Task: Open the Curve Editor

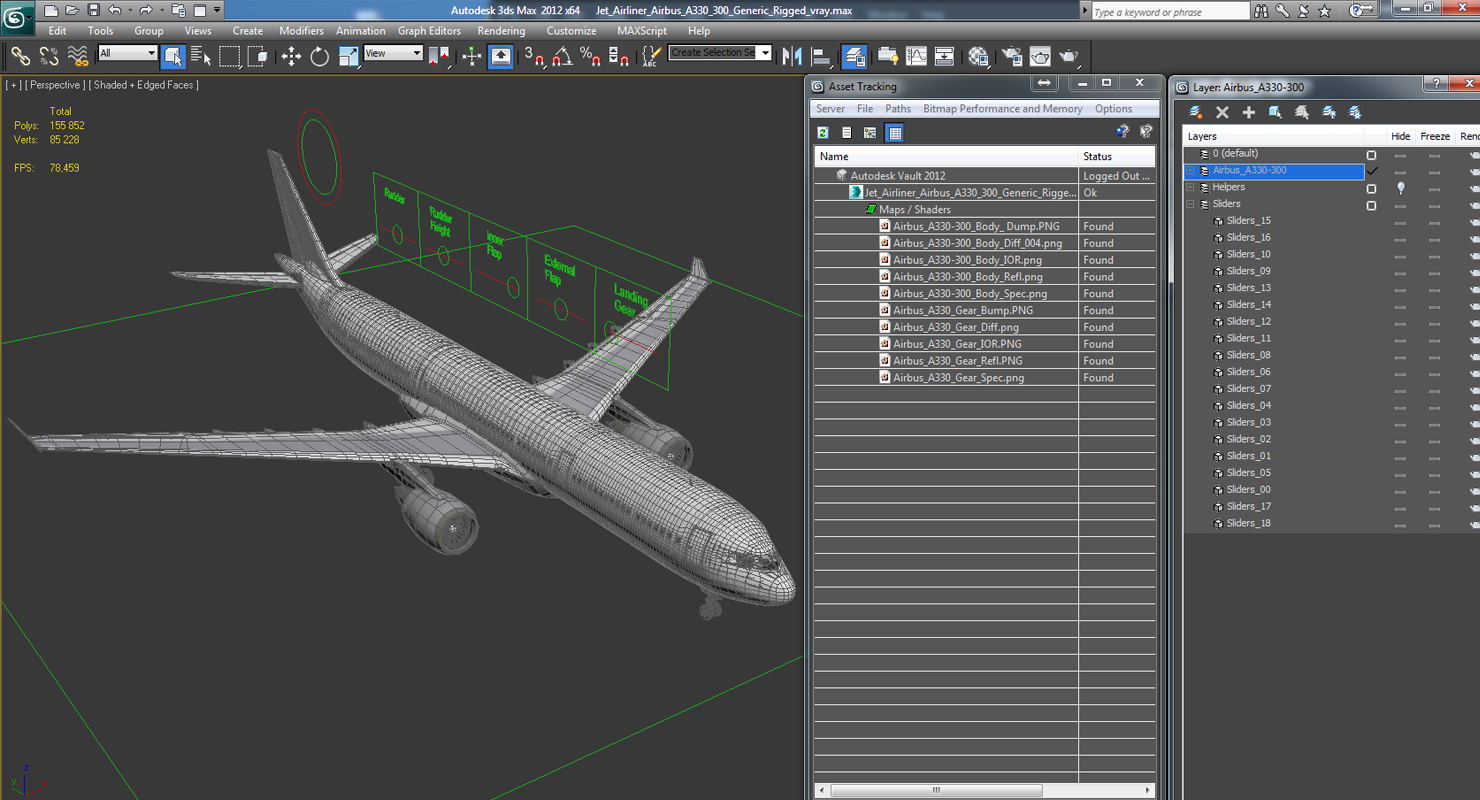Action: [x=916, y=56]
